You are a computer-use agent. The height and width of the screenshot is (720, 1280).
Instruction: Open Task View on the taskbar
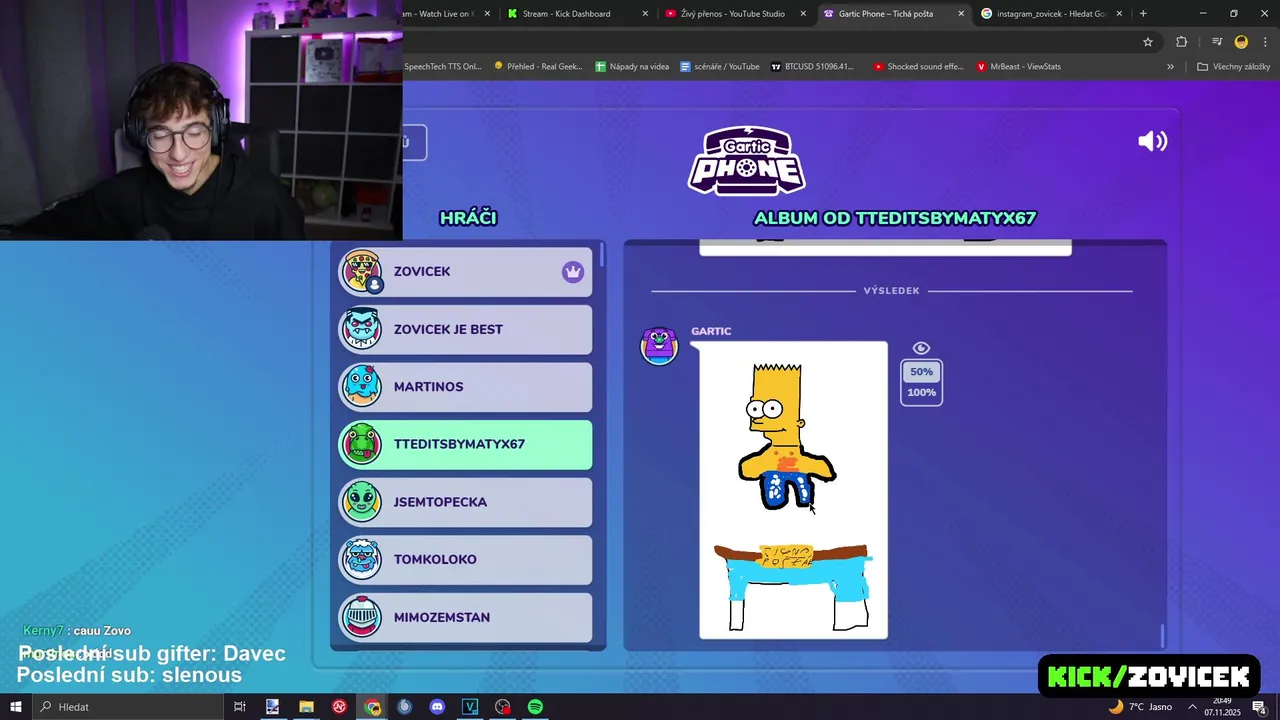(239, 707)
